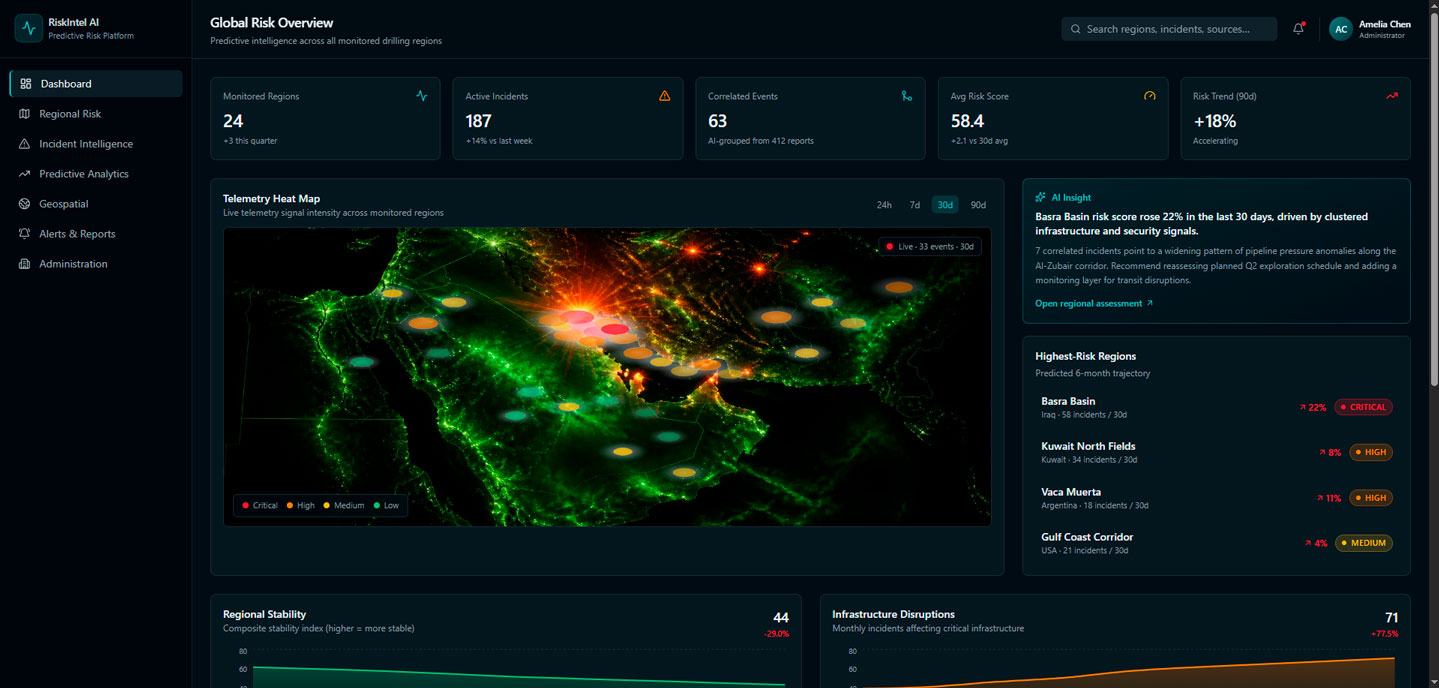Click the Regional Risk map icon
Image resolution: width=1439 pixels, height=688 pixels.
(x=25, y=114)
